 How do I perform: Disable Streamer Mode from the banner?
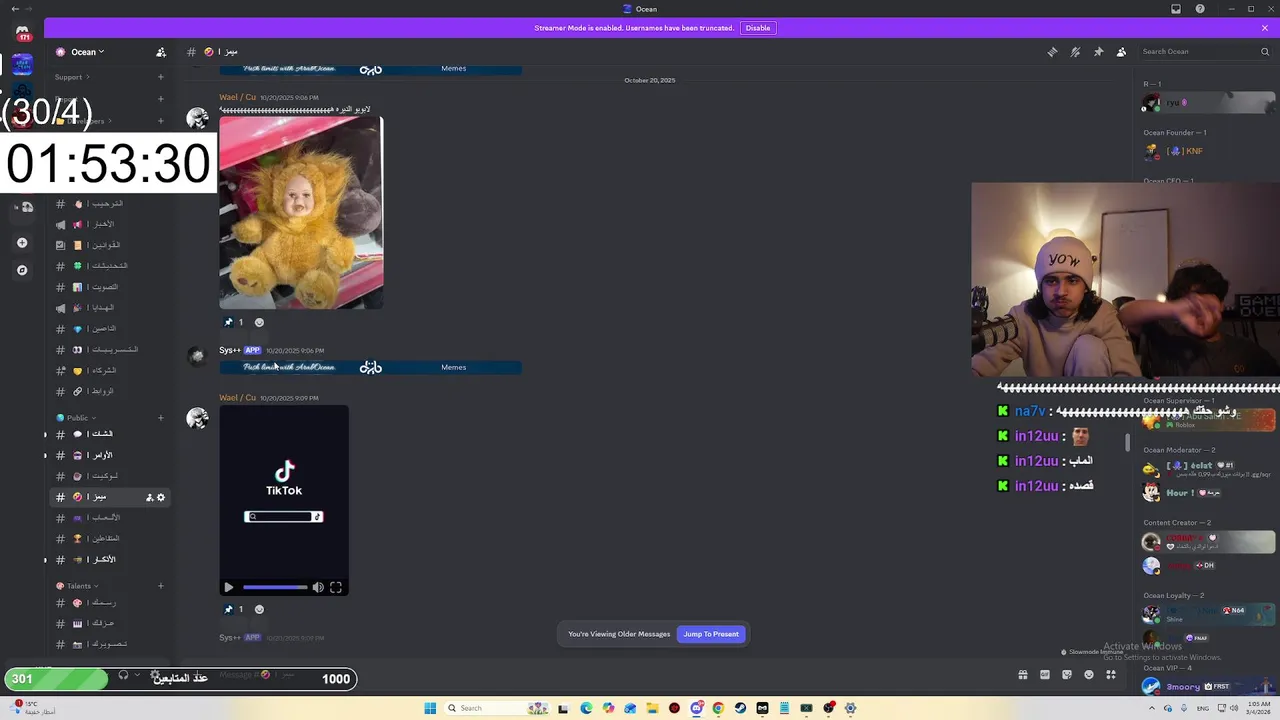click(758, 28)
